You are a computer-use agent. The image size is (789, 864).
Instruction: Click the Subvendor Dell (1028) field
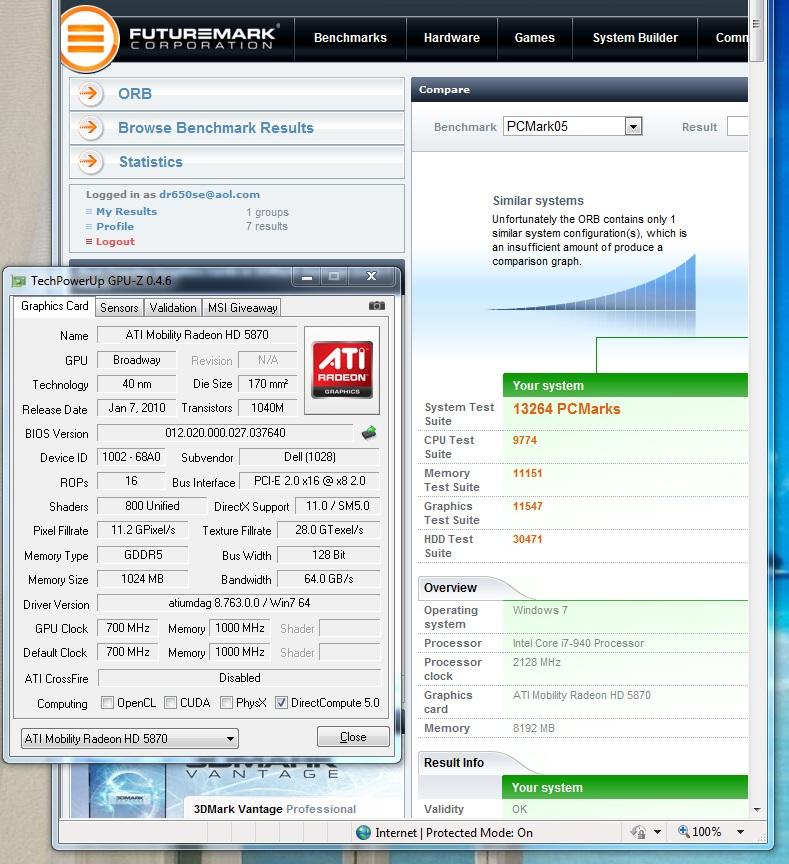point(309,457)
